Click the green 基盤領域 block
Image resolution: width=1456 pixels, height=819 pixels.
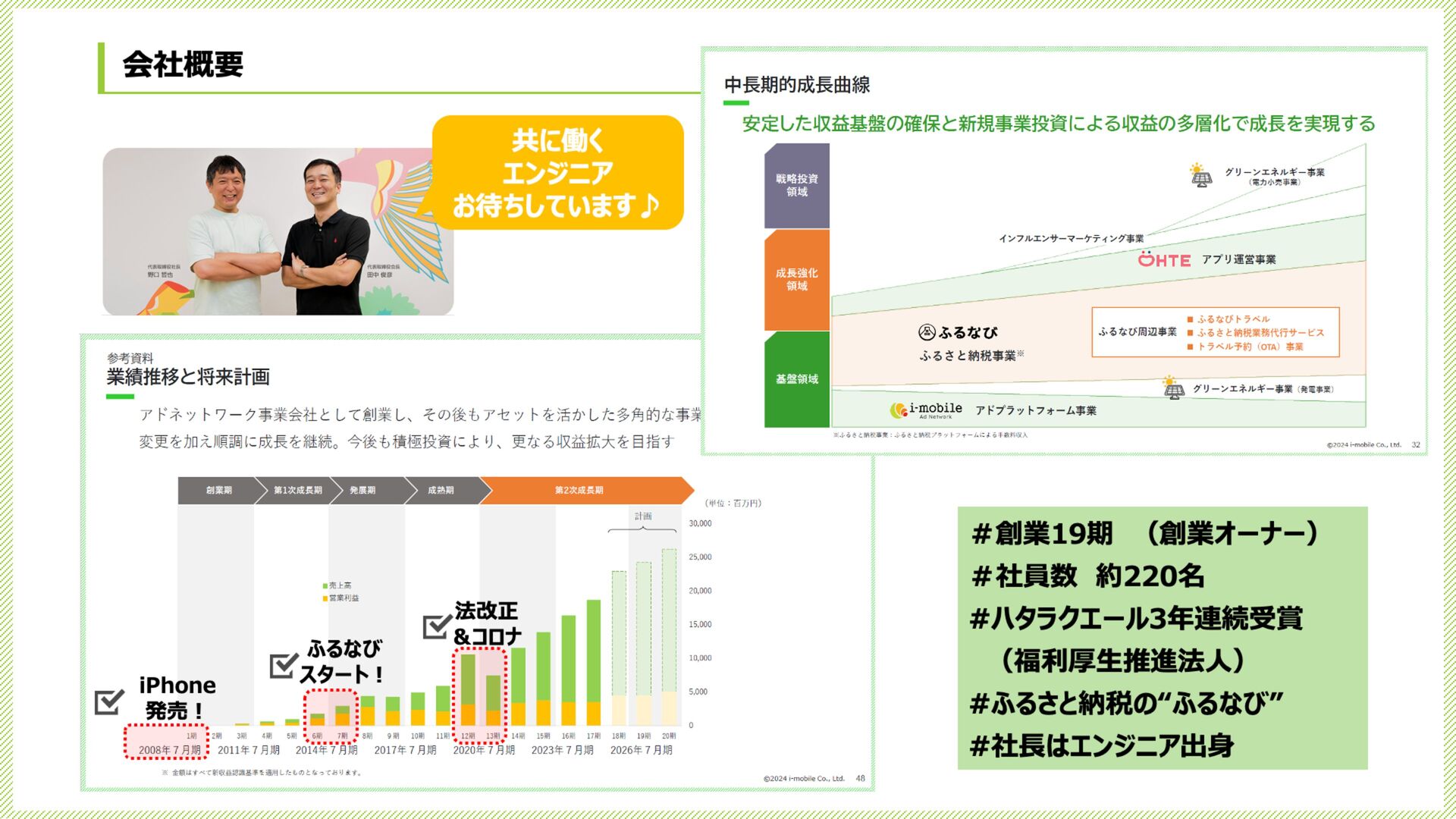coord(796,379)
